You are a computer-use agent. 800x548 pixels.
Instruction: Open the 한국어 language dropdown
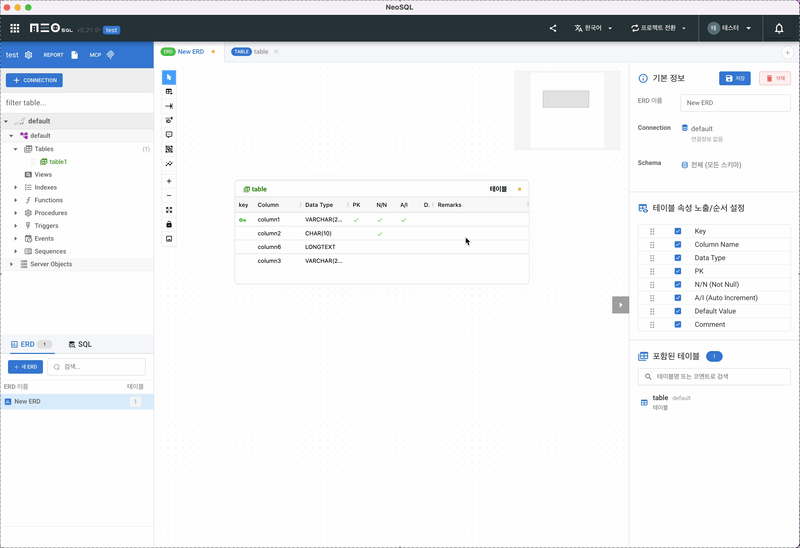click(x=594, y=28)
